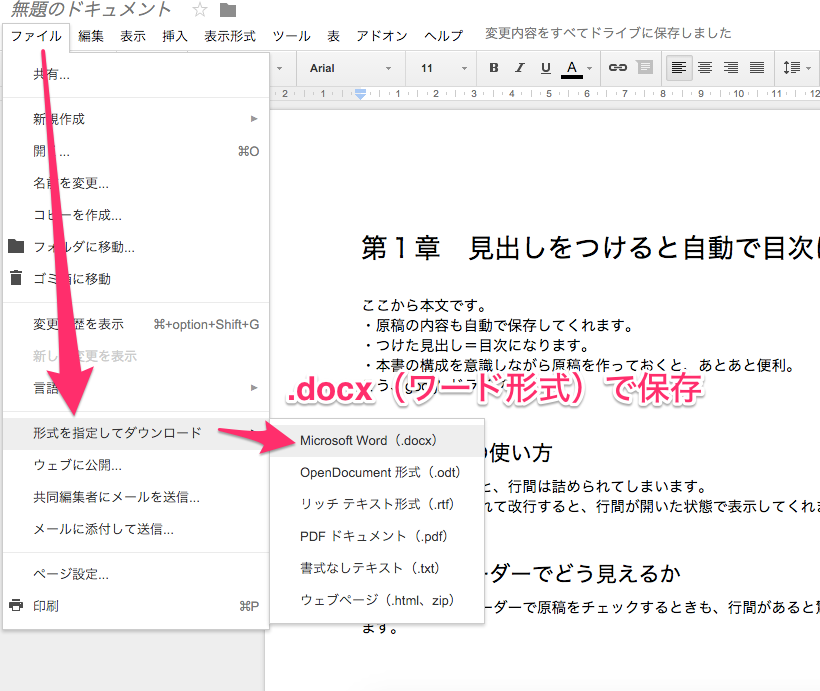Viewport: 820px width, 691px height.
Task: Open the font size 11 dropdown
Action: pos(443,69)
